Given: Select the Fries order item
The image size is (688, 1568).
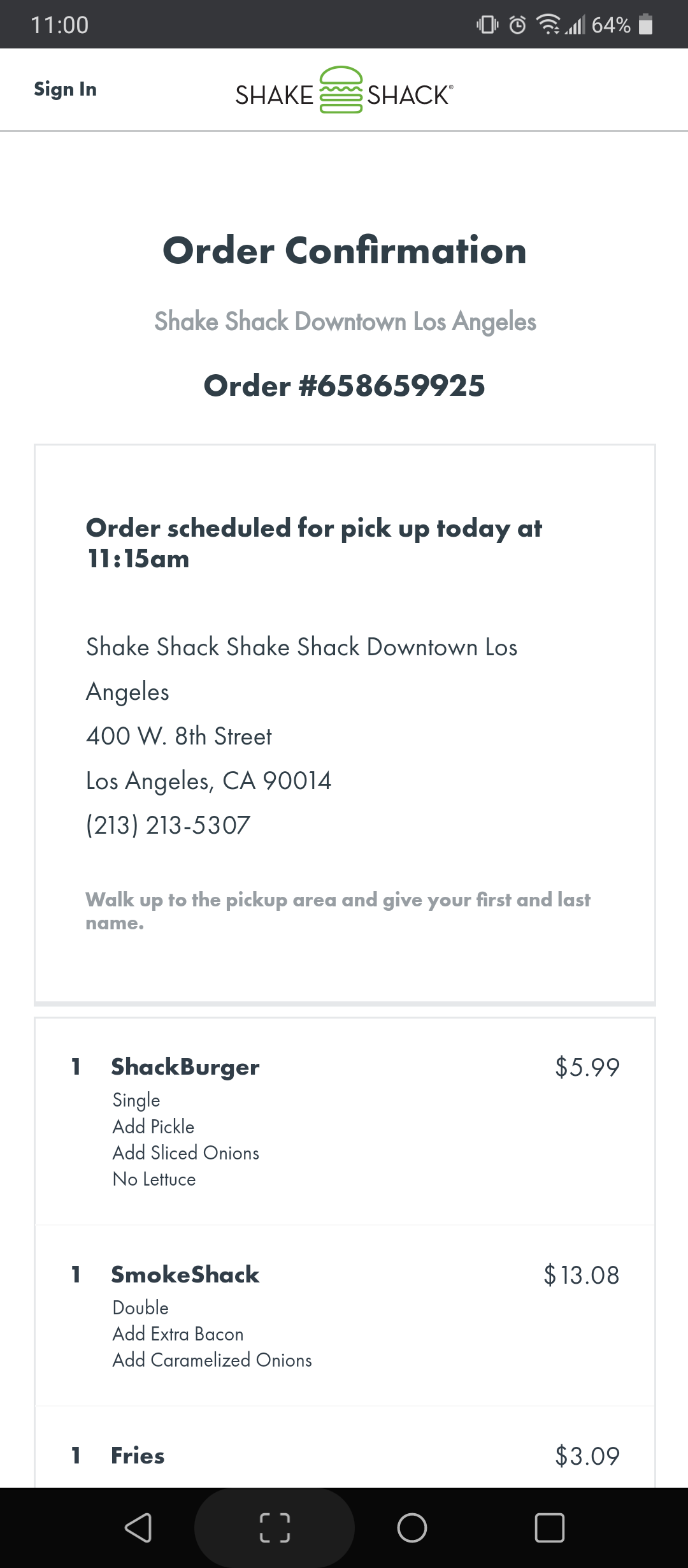Looking at the screenshot, I should (138, 1456).
